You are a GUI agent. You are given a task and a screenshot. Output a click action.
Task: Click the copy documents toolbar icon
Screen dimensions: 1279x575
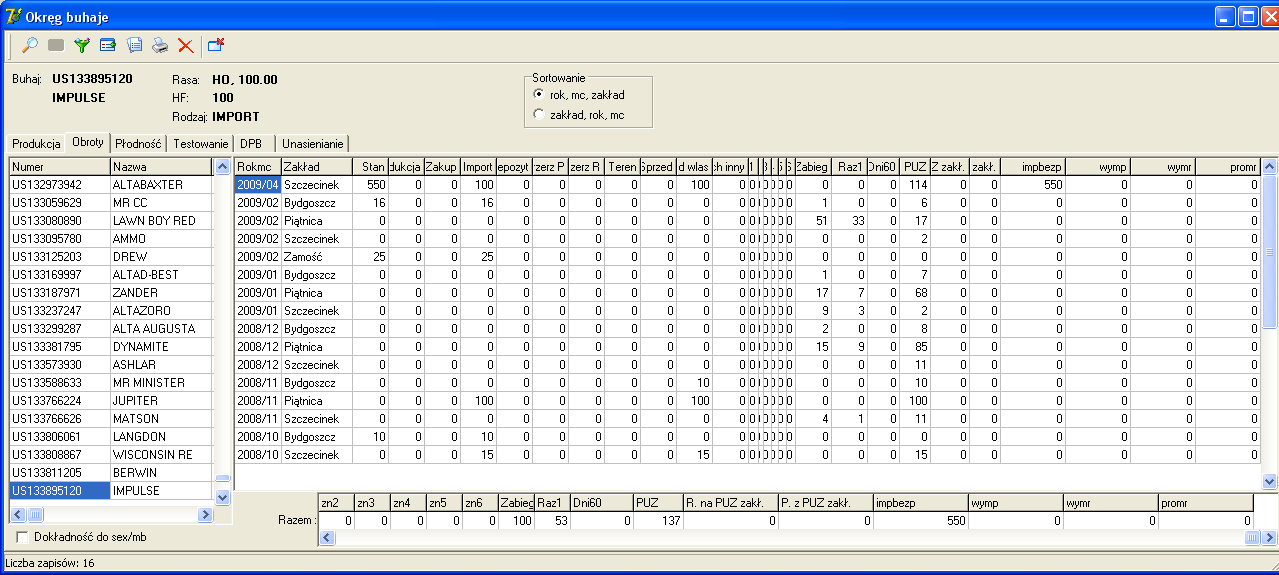[x=134, y=45]
